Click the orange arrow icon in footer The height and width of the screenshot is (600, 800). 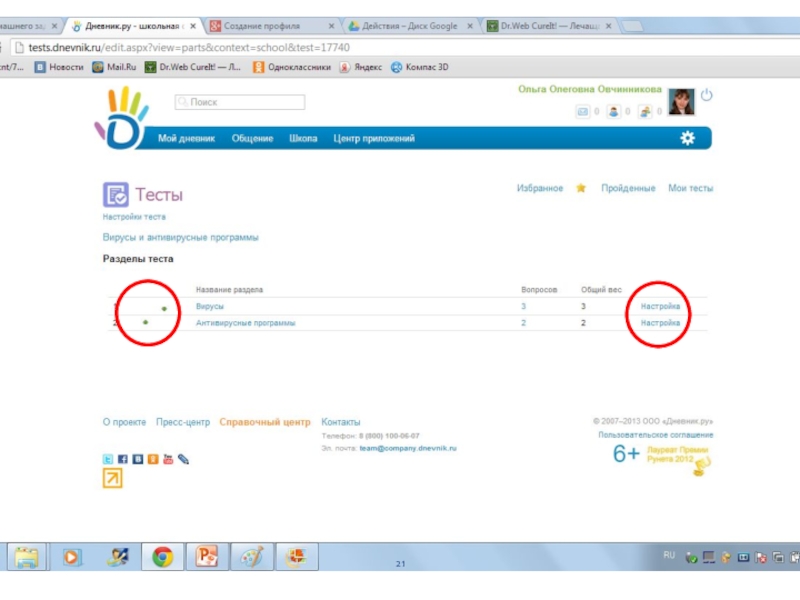tap(112, 479)
